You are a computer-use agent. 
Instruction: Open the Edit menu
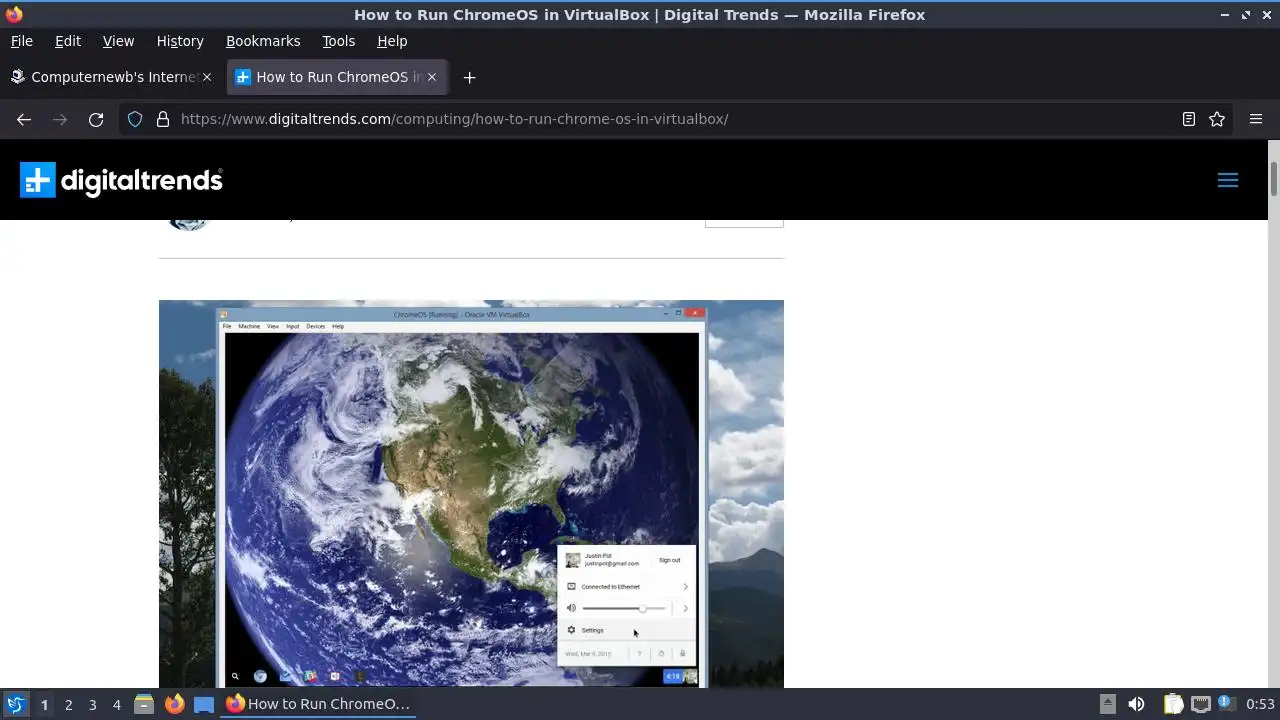(x=68, y=41)
